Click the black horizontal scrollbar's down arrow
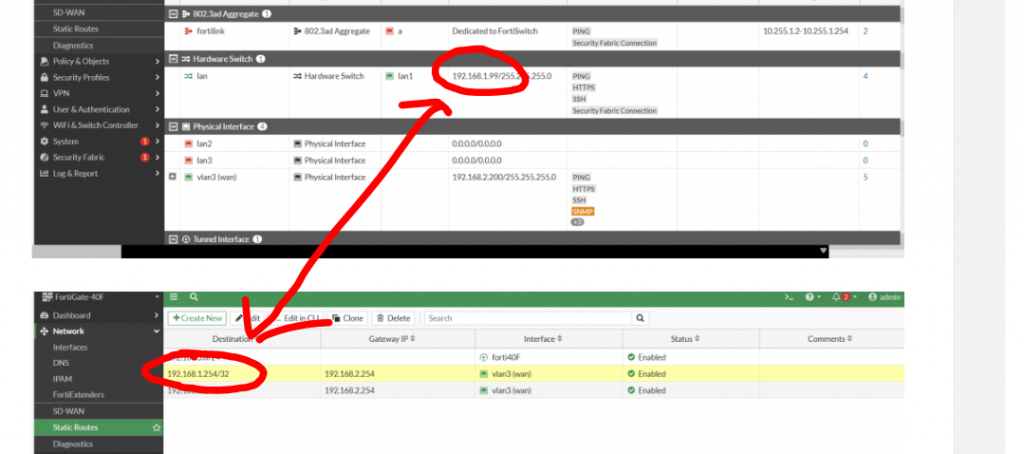The width and height of the screenshot is (1024, 454). pyautogui.click(x=823, y=251)
